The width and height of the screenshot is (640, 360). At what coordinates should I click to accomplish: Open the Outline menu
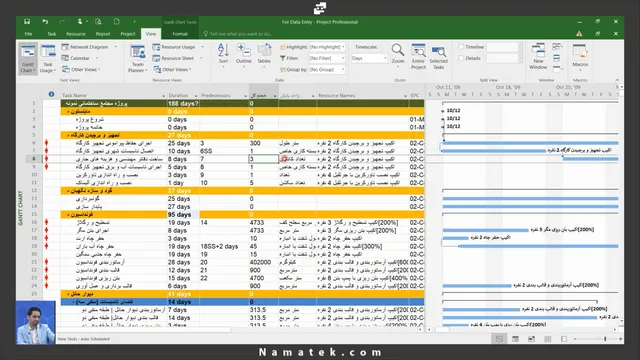(x=243, y=56)
